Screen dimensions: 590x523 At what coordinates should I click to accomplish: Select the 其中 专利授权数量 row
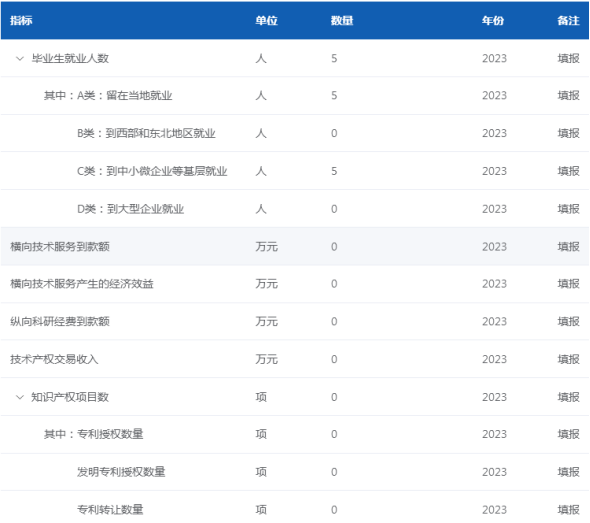point(295,434)
